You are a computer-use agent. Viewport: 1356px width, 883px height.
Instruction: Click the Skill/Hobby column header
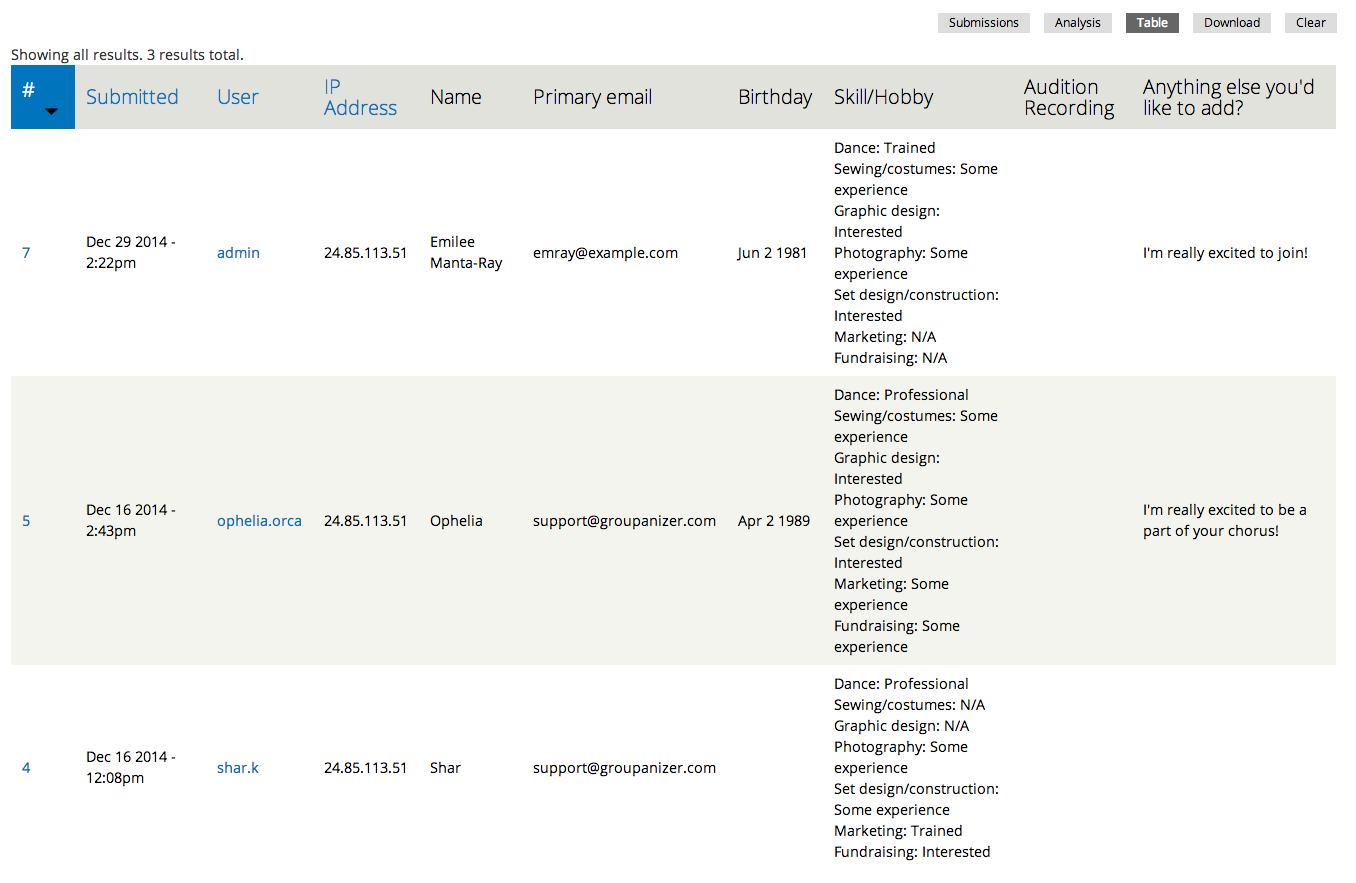[883, 97]
